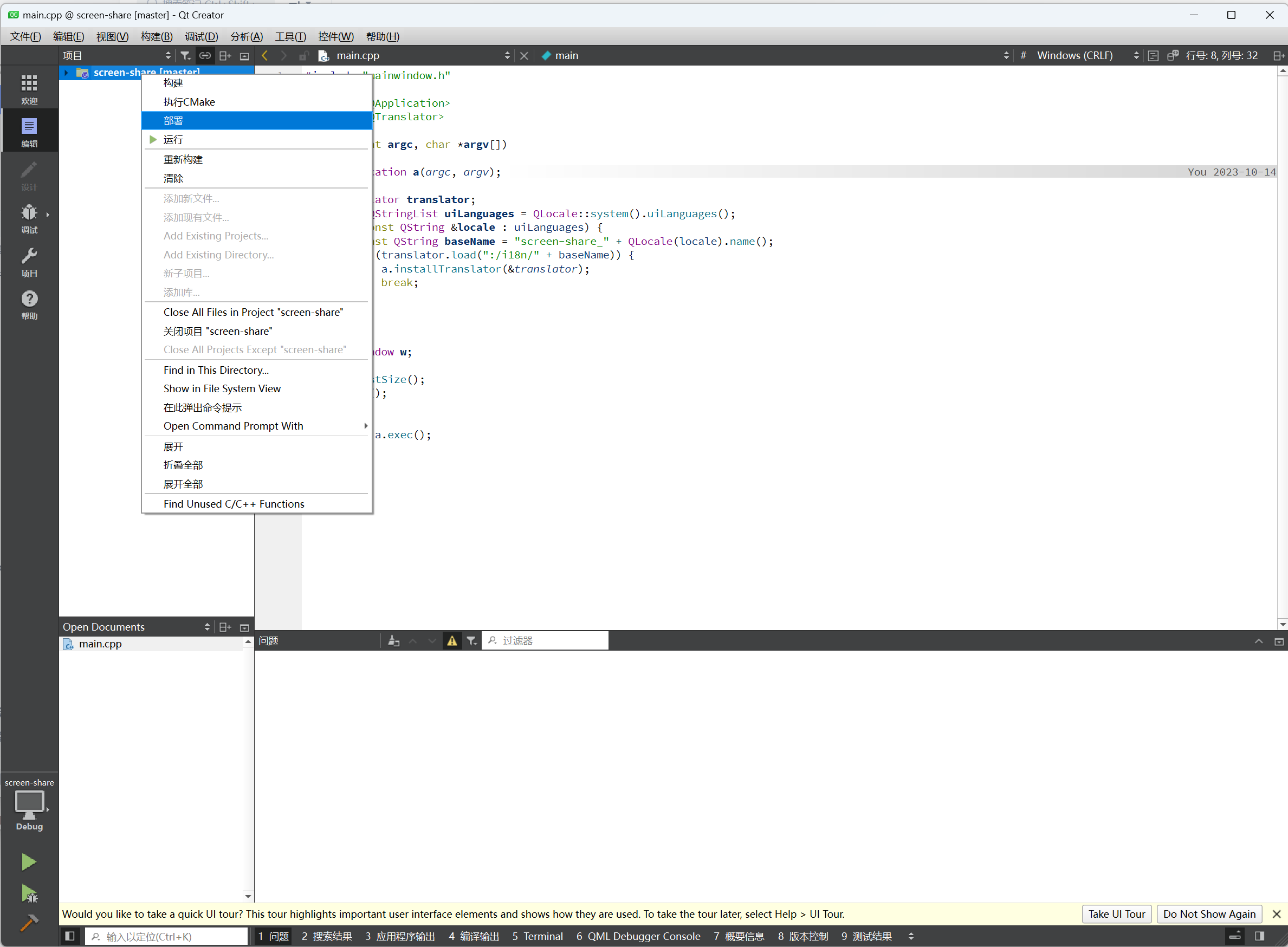Open the Open Documents view dropdown
Screen dimensions: 1288x947
(137, 627)
